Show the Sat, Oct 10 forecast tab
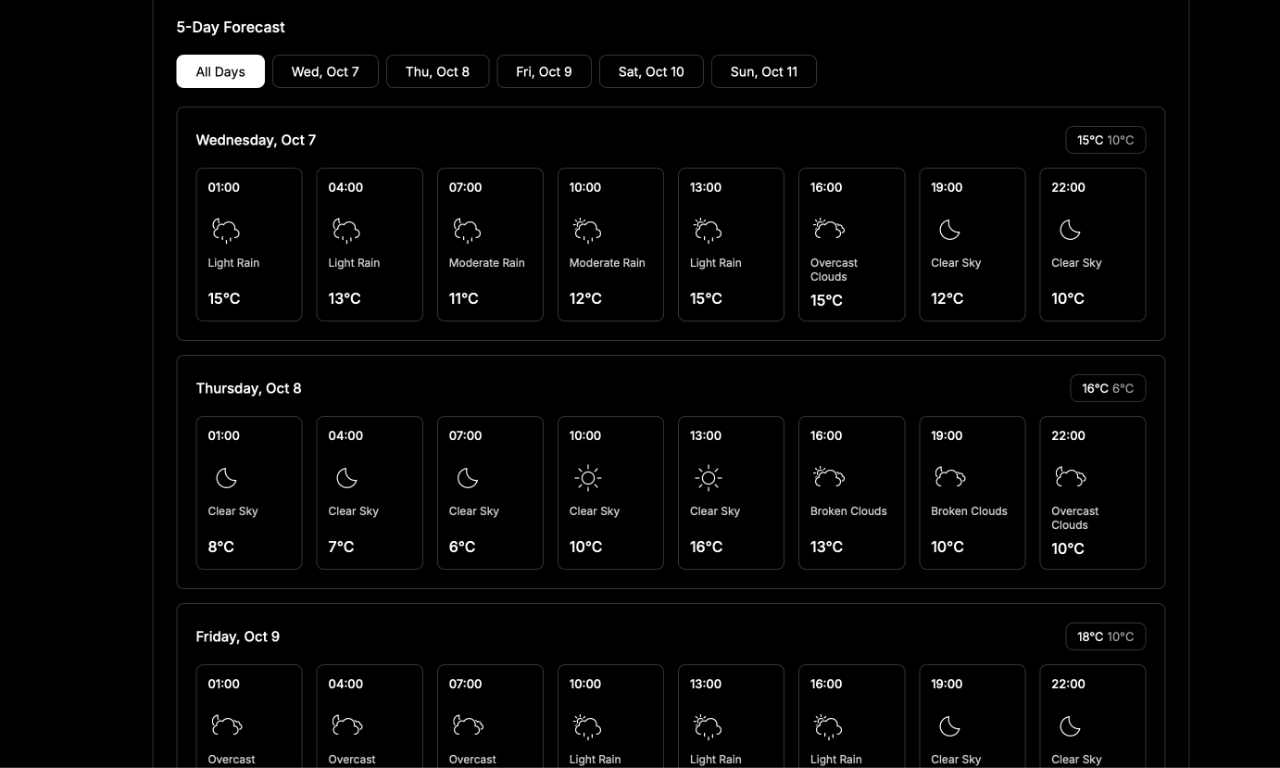 click(x=651, y=72)
